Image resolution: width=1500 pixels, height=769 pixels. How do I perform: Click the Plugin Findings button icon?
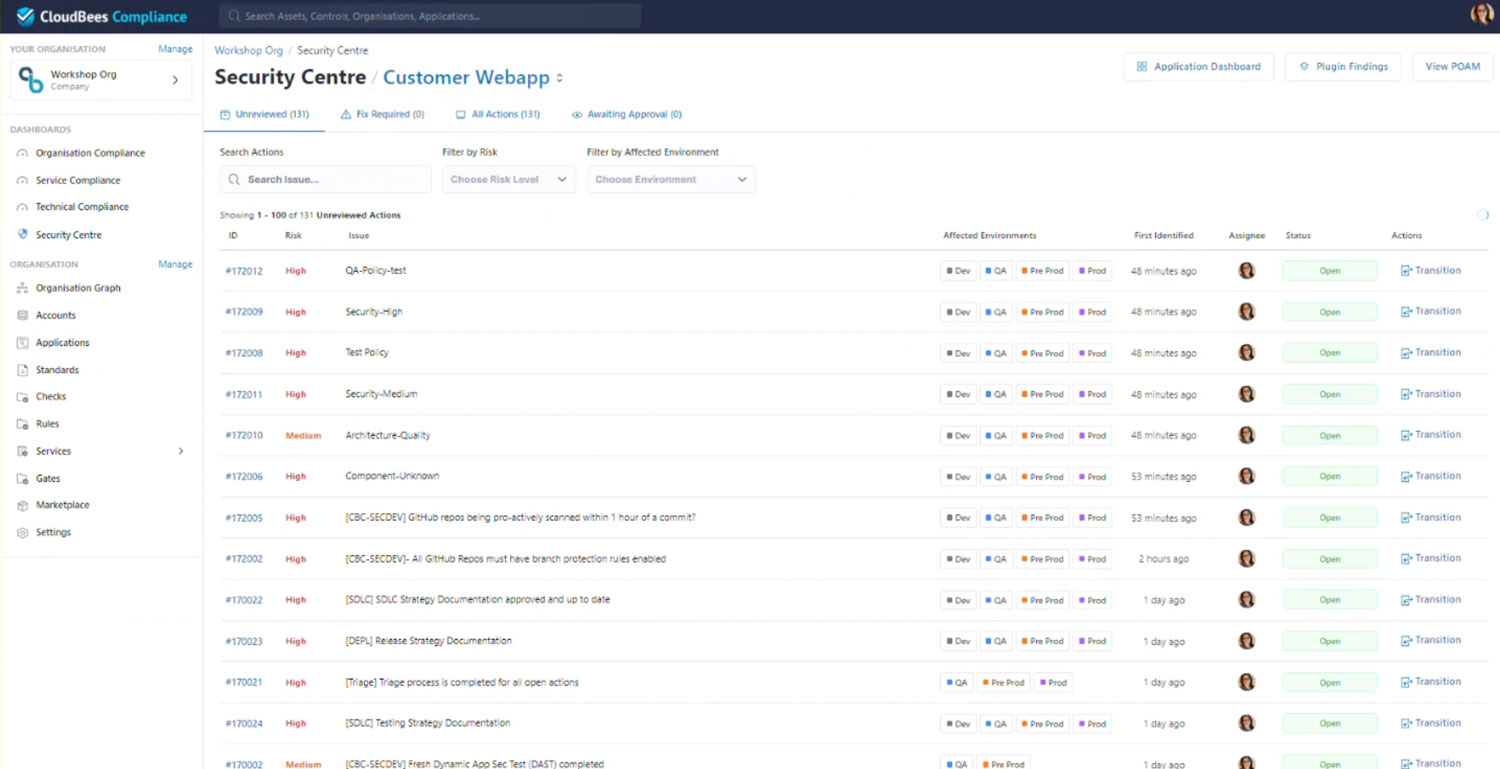[x=1304, y=67]
